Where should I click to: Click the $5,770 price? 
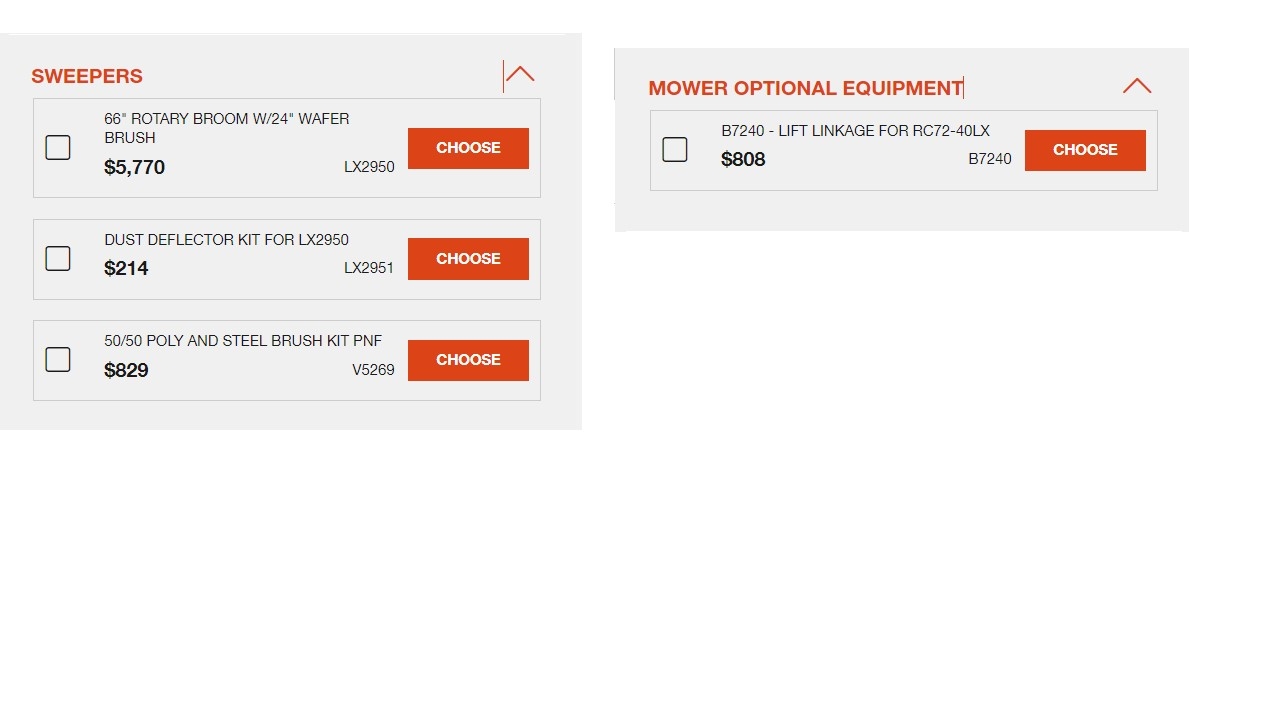[x=134, y=167]
